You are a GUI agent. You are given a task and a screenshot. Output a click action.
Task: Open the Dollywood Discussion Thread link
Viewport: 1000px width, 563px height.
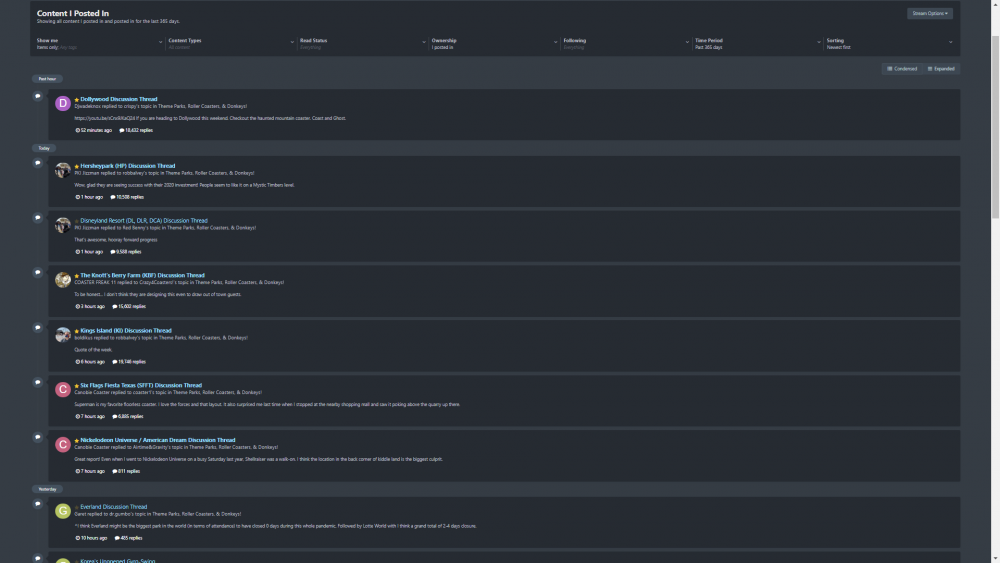coord(119,99)
